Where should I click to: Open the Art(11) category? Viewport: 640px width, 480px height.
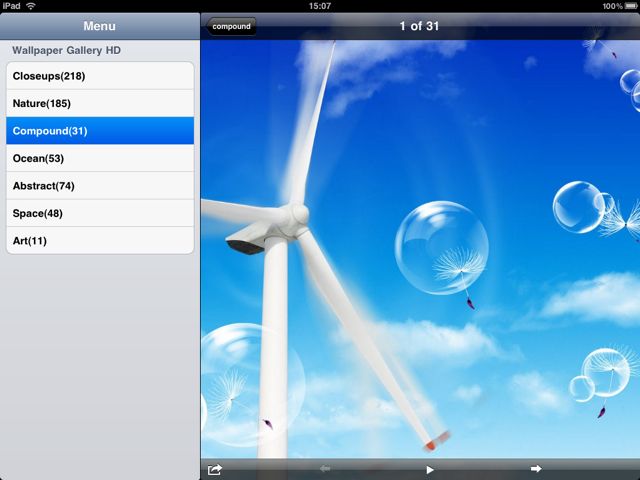click(100, 240)
